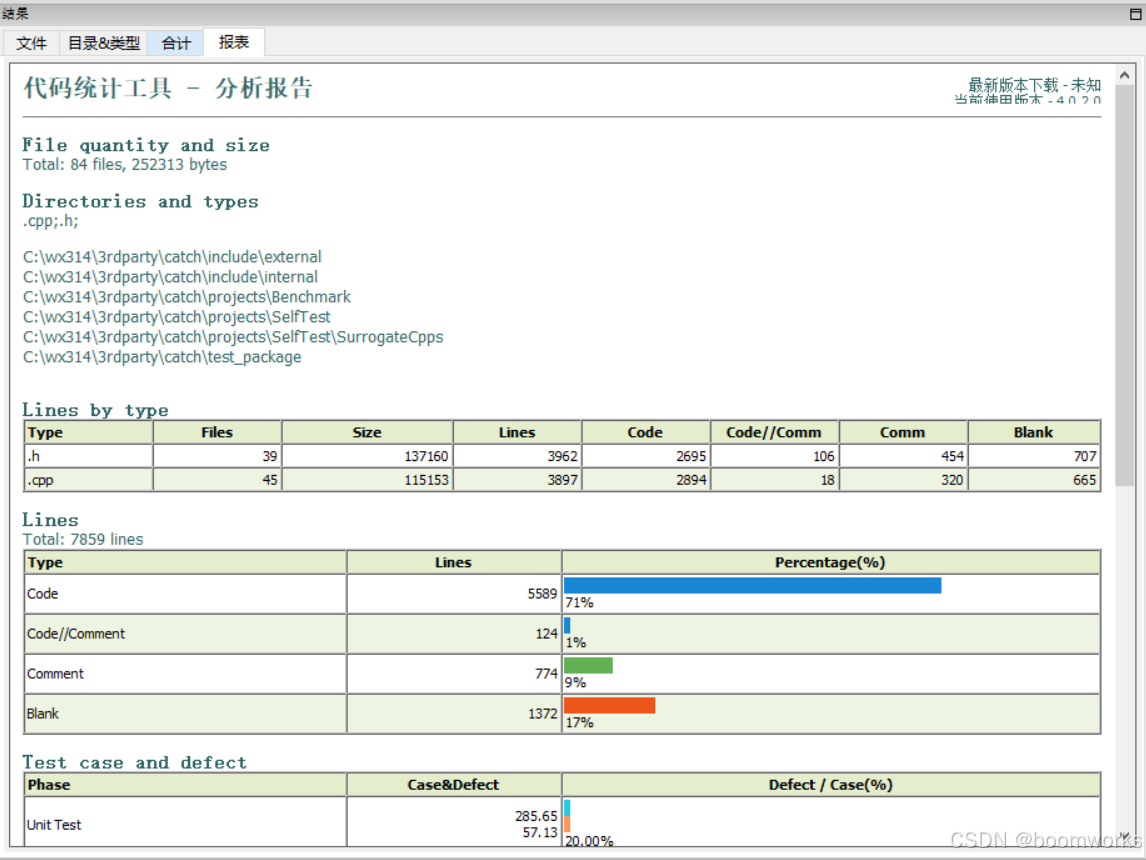Click lines value 3897
The image size is (1146, 860).
(562, 480)
